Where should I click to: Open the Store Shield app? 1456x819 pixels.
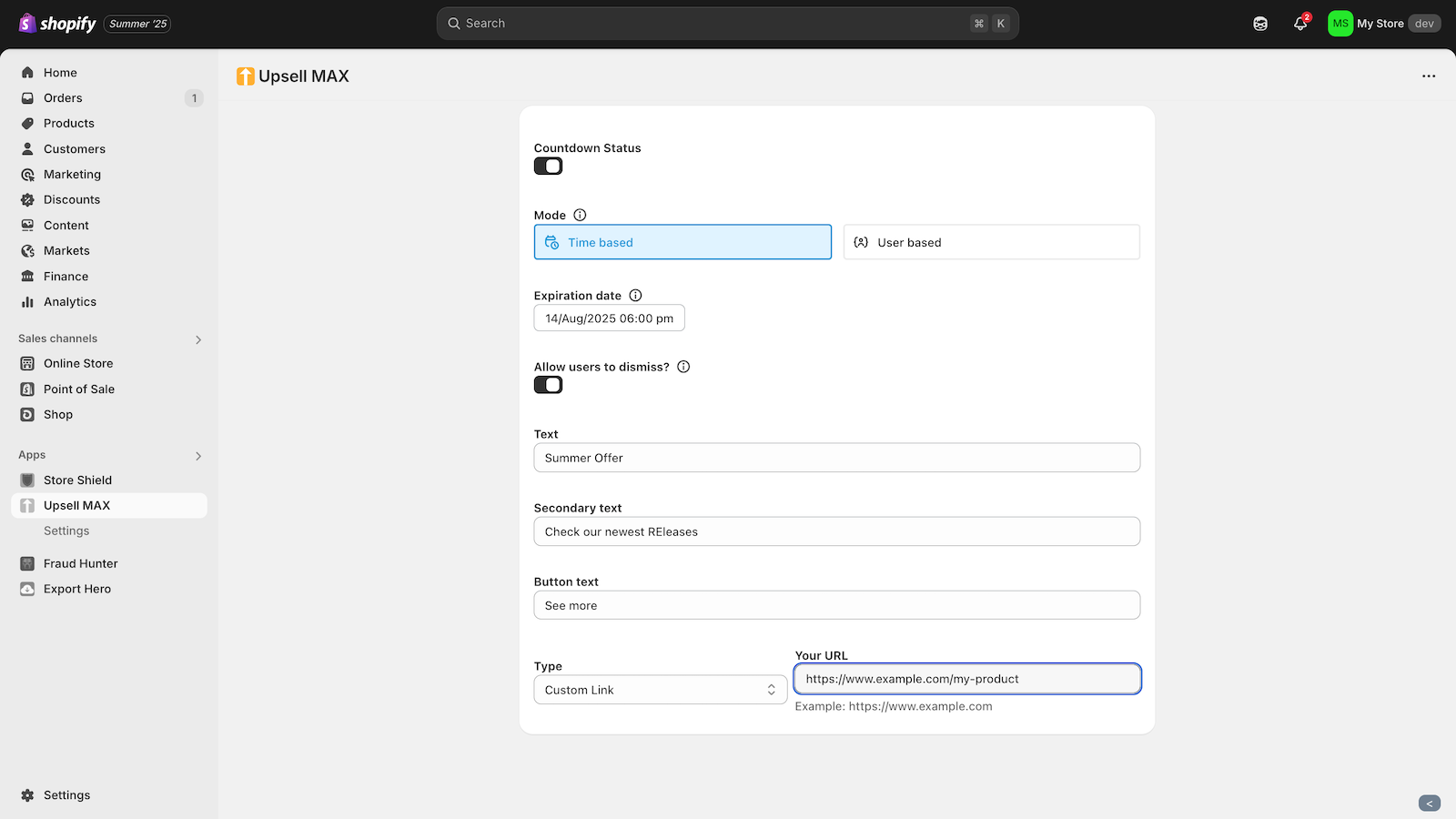pyautogui.click(x=77, y=480)
